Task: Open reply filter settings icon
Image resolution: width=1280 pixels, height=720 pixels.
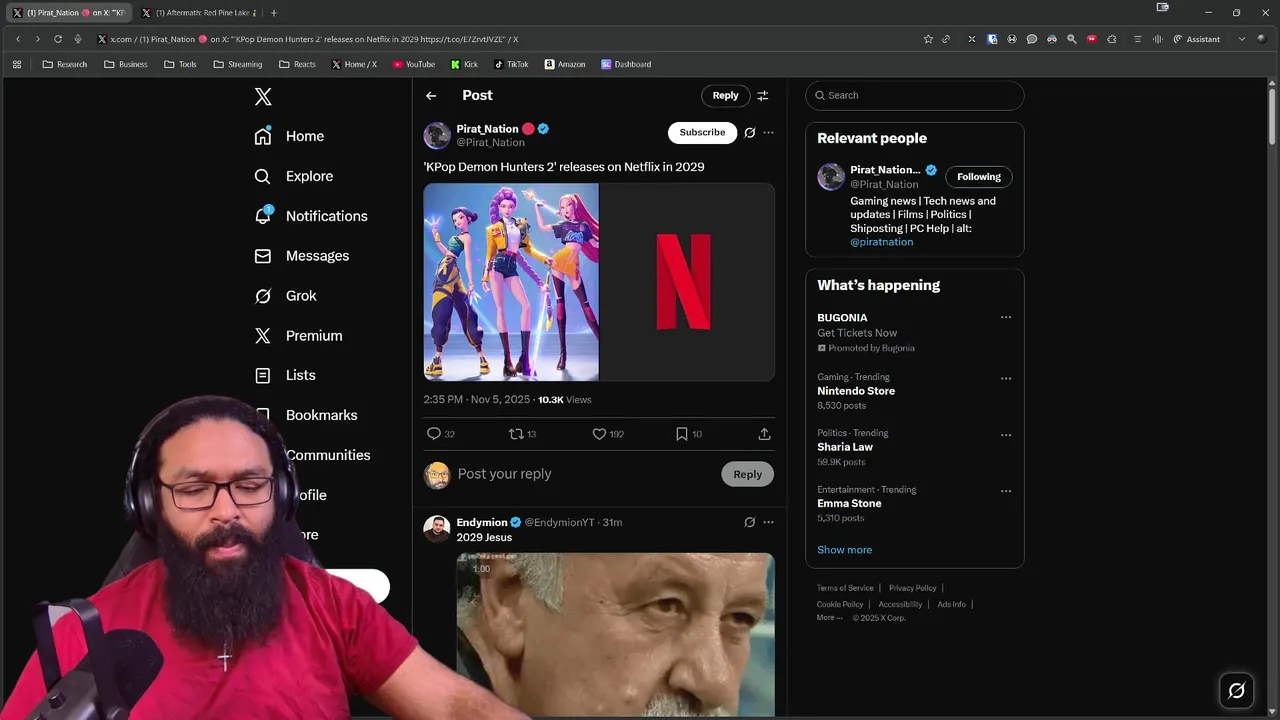Action: coord(763,96)
